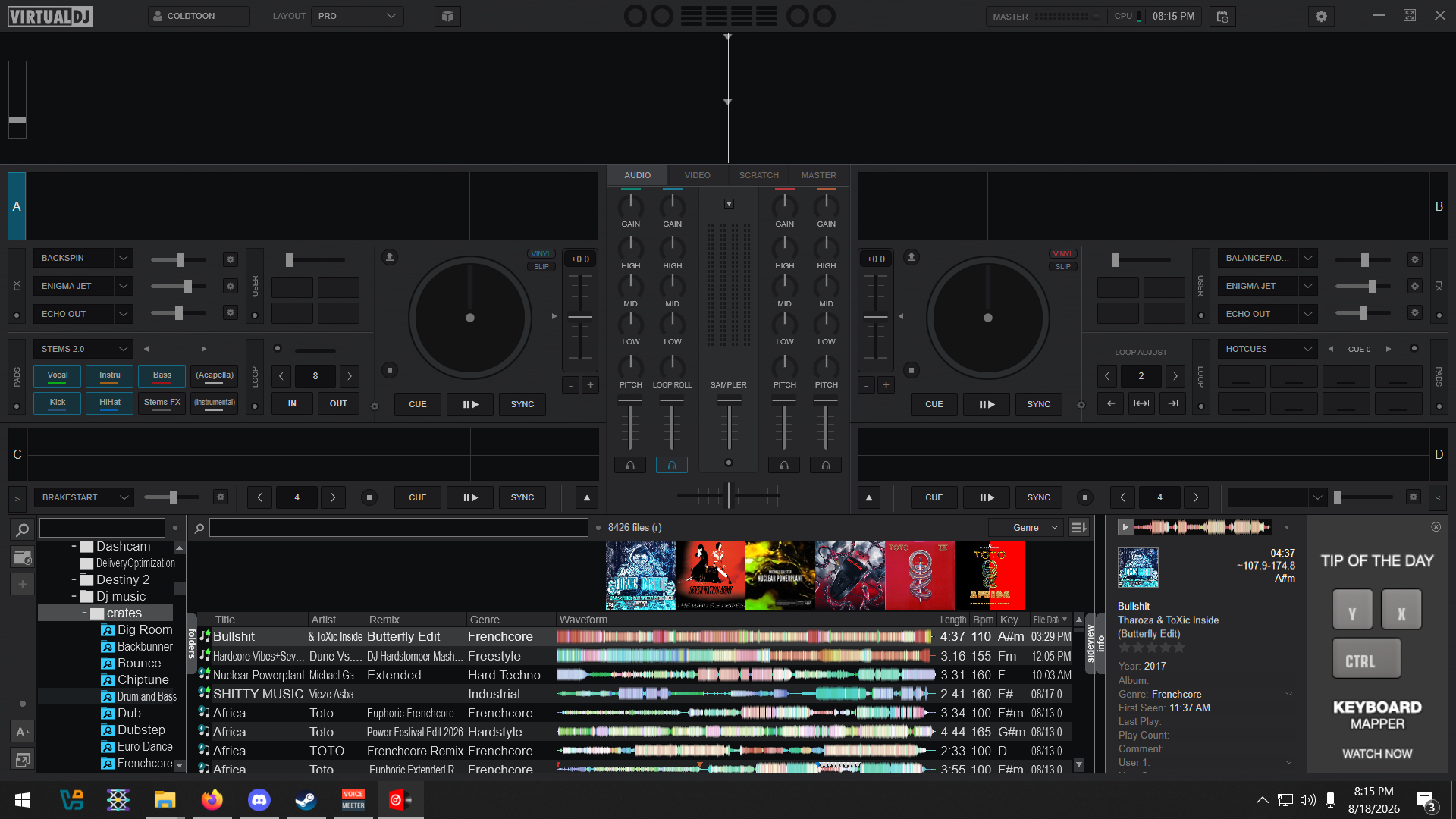Open VirtualDJ settings gear
The image size is (1456, 819).
(1321, 16)
